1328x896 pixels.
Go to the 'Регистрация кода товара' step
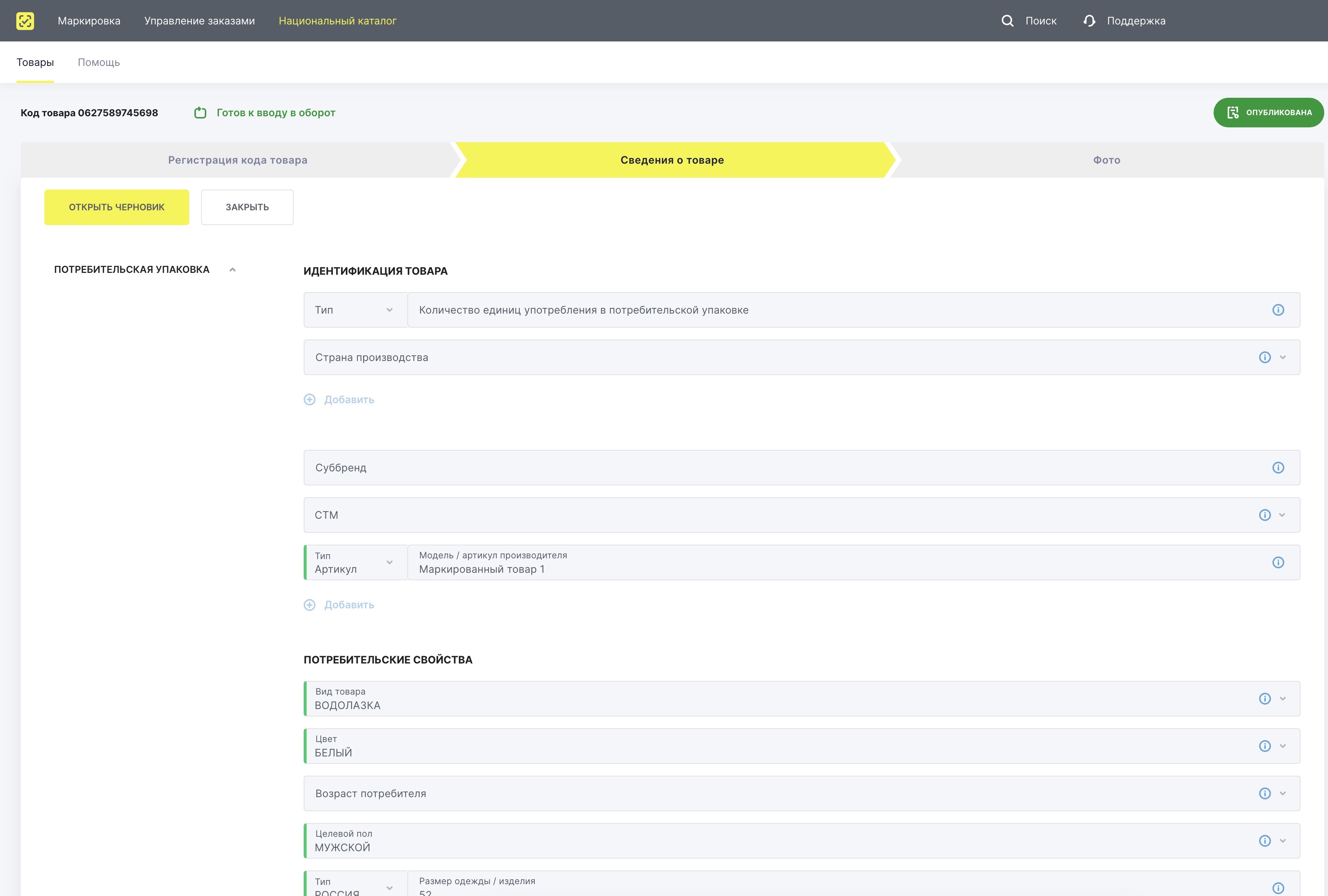[238, 160]
